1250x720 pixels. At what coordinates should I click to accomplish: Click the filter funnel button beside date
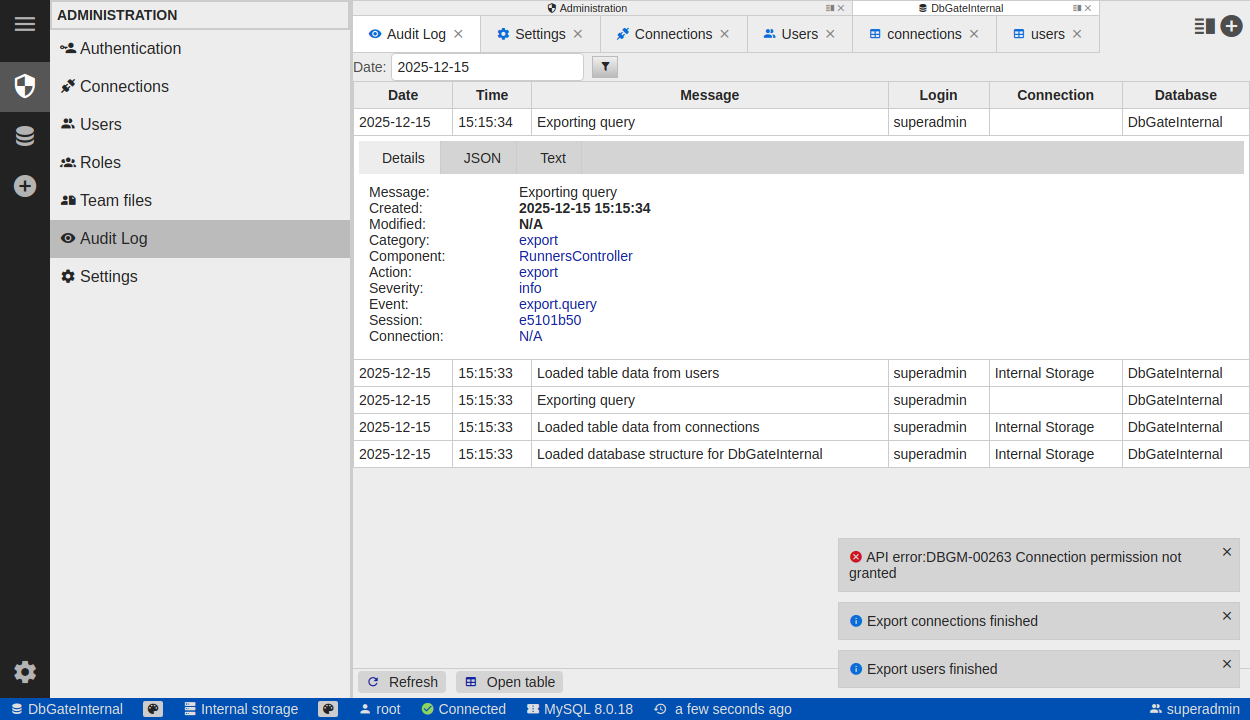tap(605, 67)
